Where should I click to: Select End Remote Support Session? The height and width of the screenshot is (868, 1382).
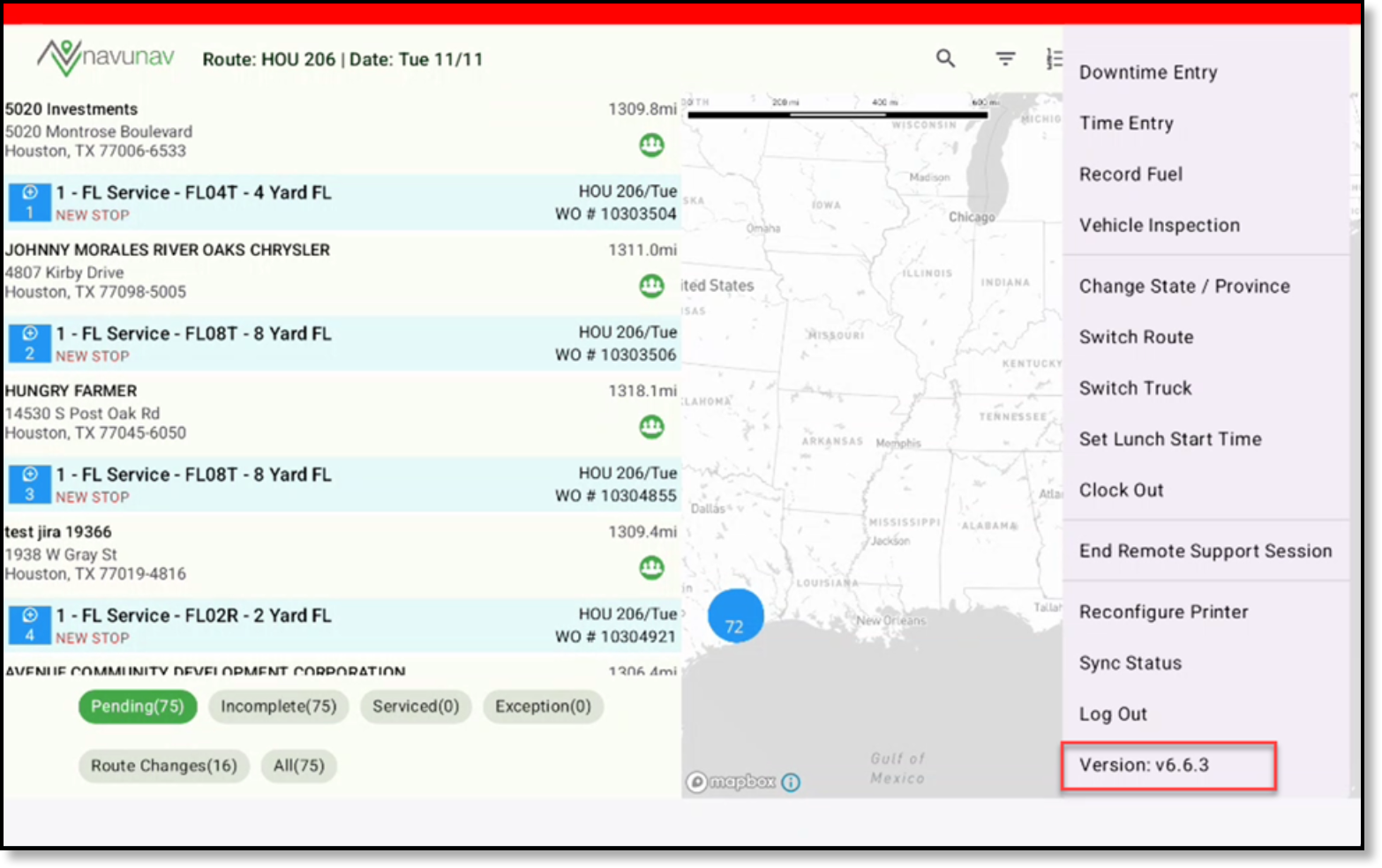pyautogui.click(x=1205, y=551)
